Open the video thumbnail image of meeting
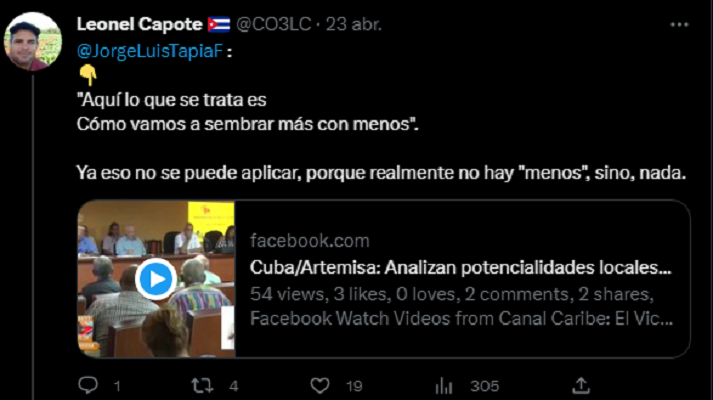Screen dimensions: 713x400 click(x=156, y=279)
